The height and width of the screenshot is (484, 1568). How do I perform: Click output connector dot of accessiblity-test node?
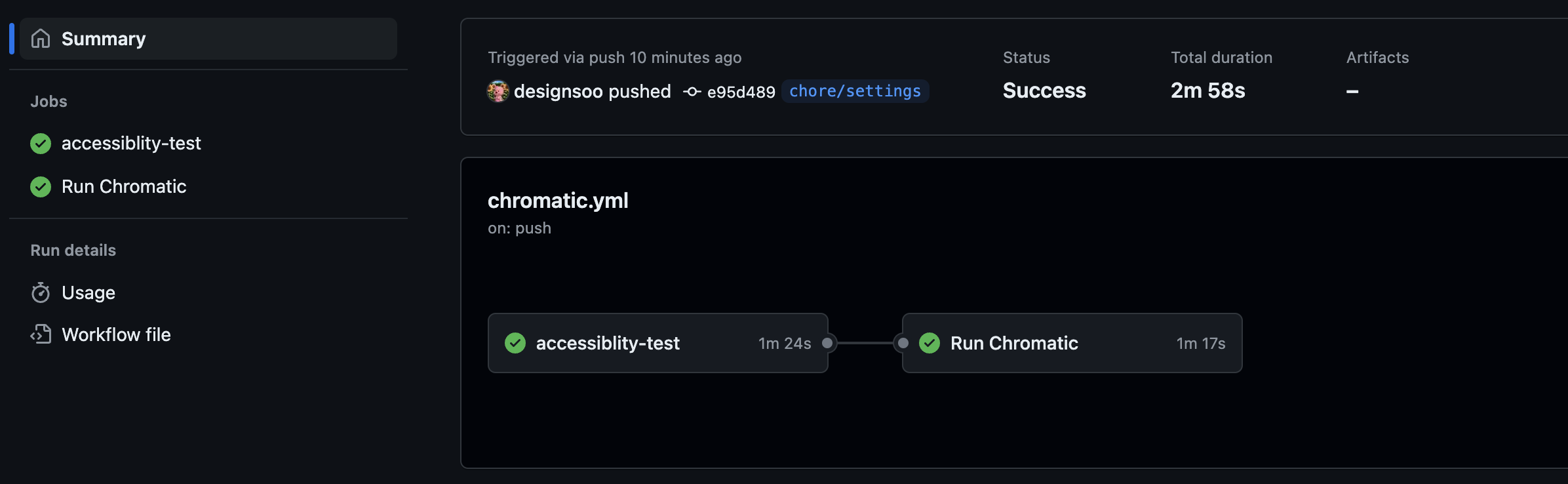(x=827, y=343)
